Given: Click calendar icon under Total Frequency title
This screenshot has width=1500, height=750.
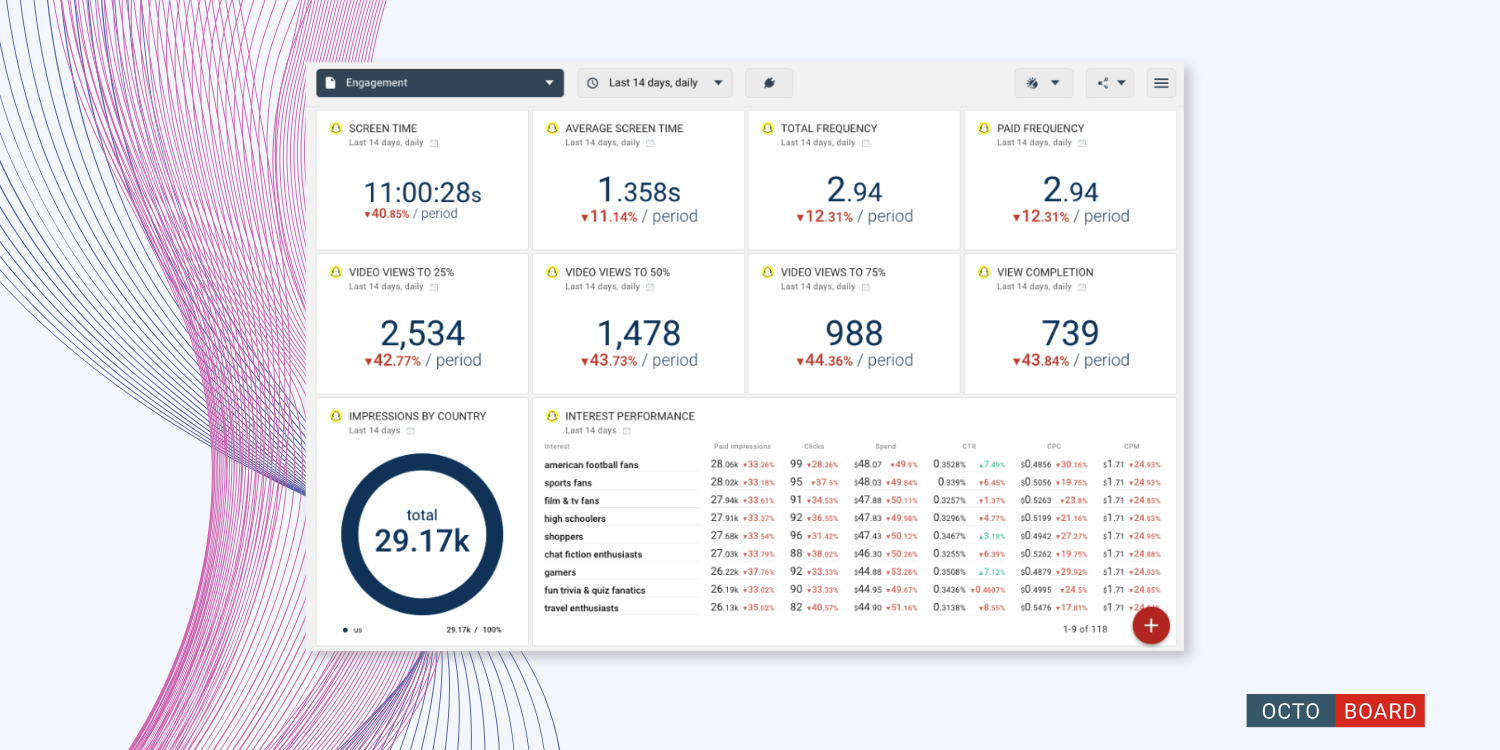Looking at the screenshot, I should tap(866, 143).
